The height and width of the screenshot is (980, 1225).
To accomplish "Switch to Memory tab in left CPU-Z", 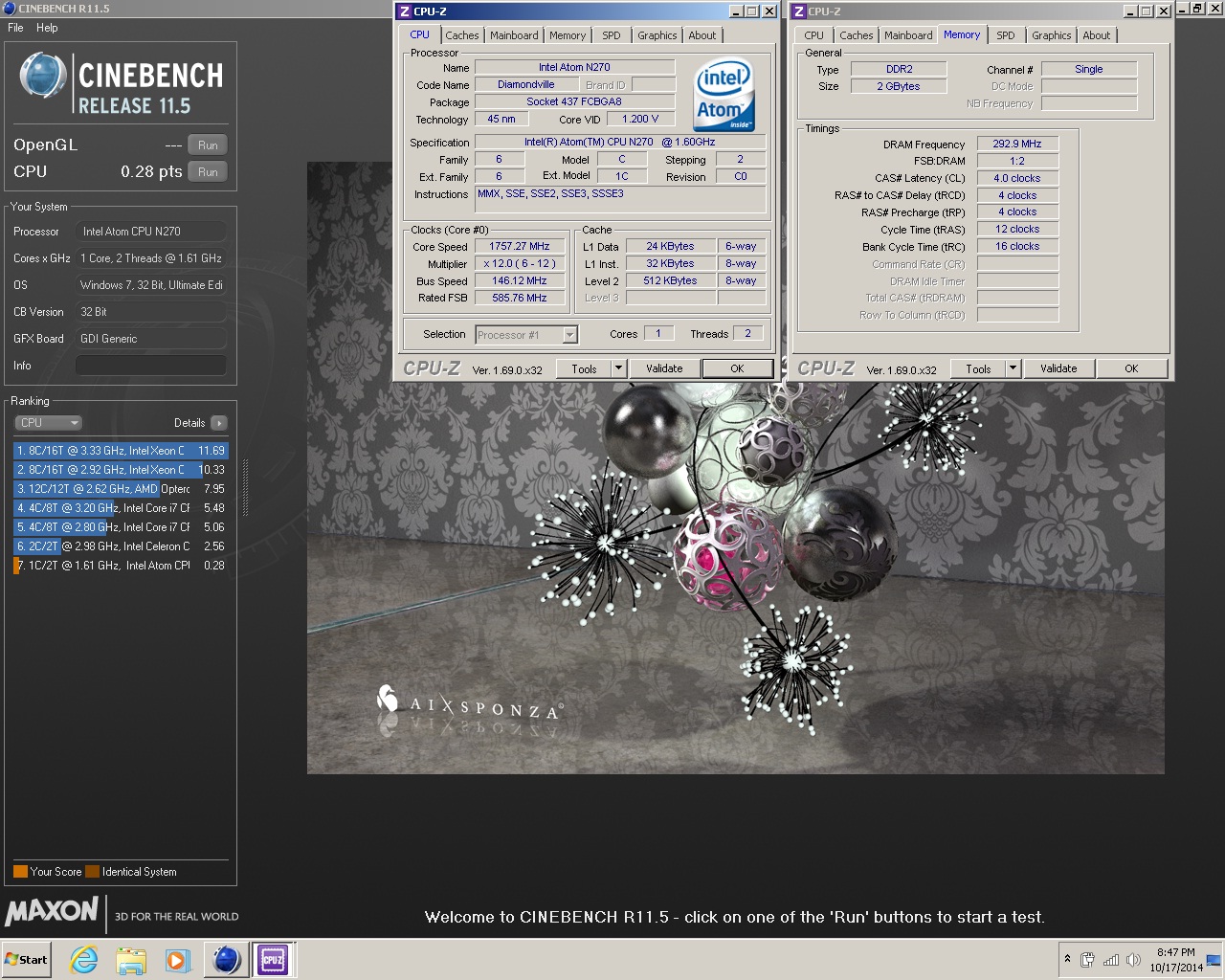I will point(568,35).
